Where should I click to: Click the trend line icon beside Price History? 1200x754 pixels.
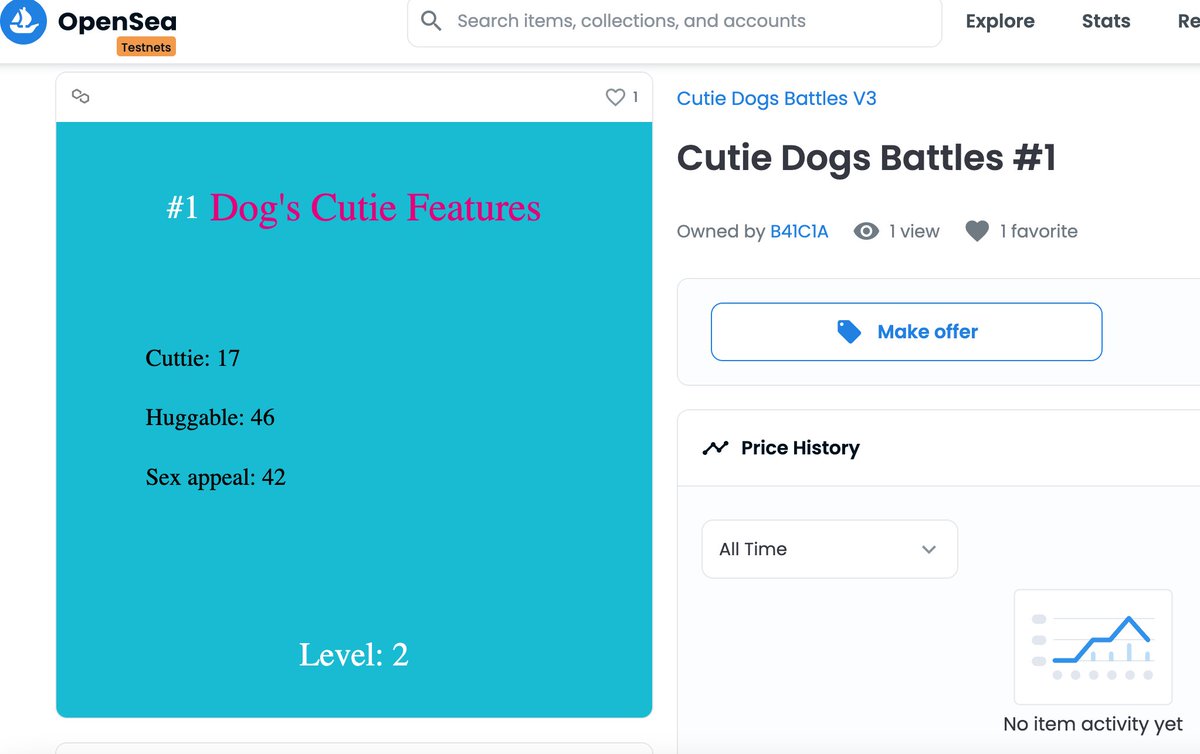pyautogui.click(x=715, y=448)
